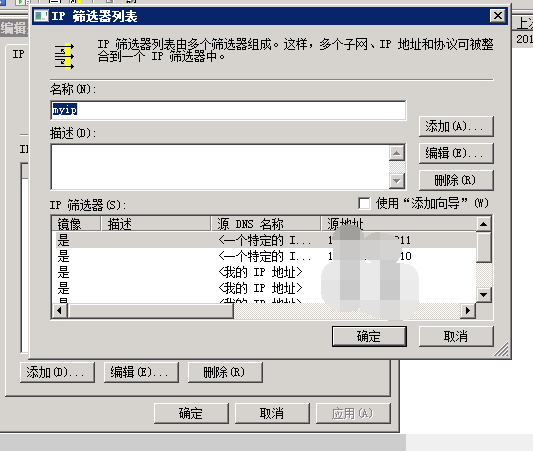
Task: Toggle the 使用“添加向导” checkbox
Action: pos(364,204)
